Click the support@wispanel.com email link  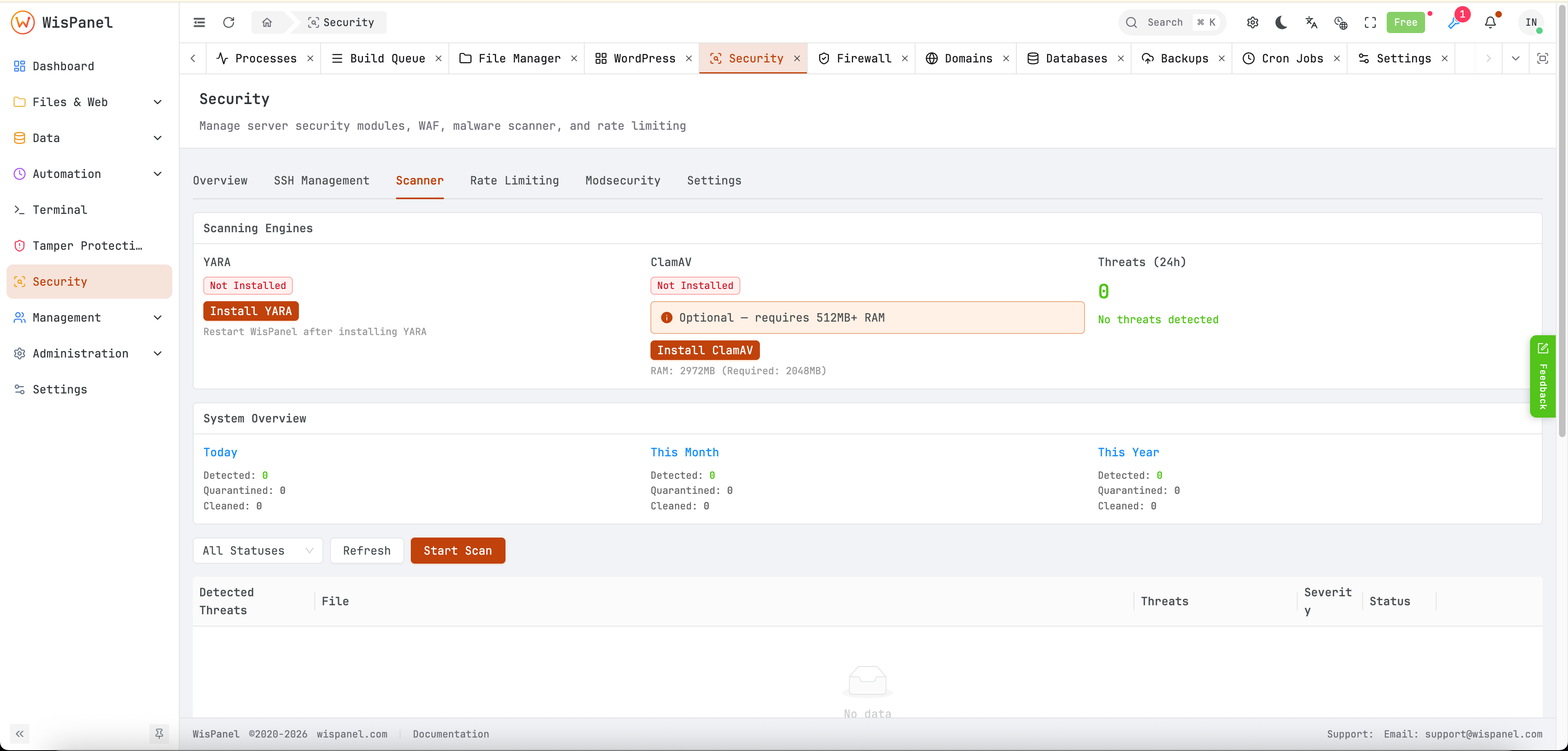(1483, 734)
